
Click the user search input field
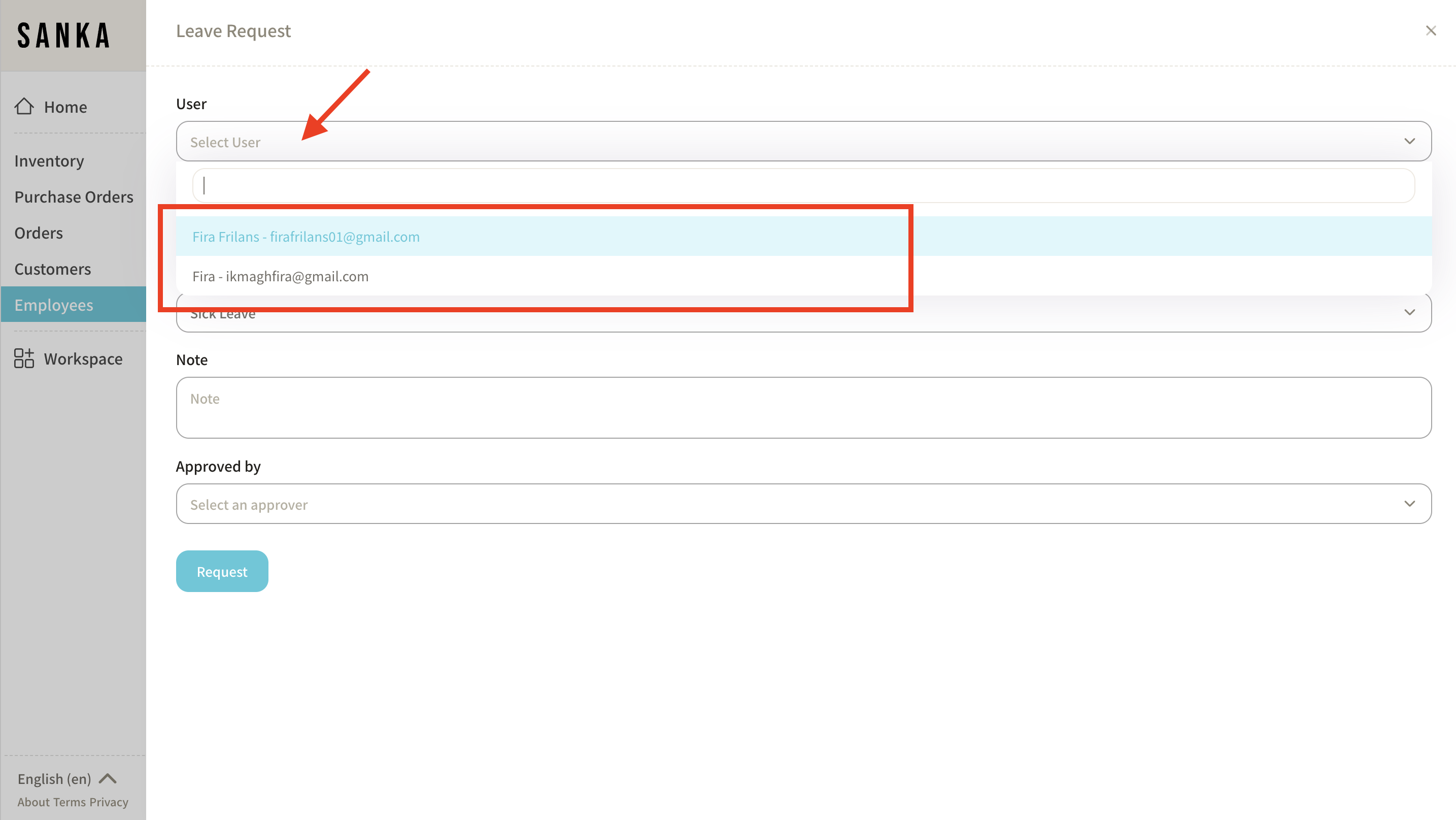pos(803,185)
